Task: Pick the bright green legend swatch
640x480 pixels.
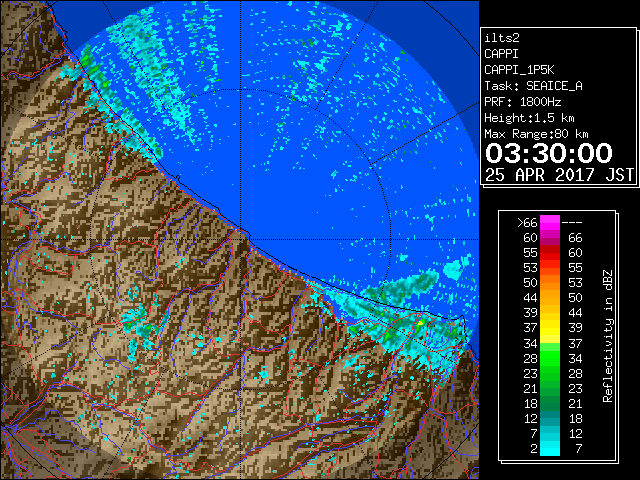Action: coord(550,358)
